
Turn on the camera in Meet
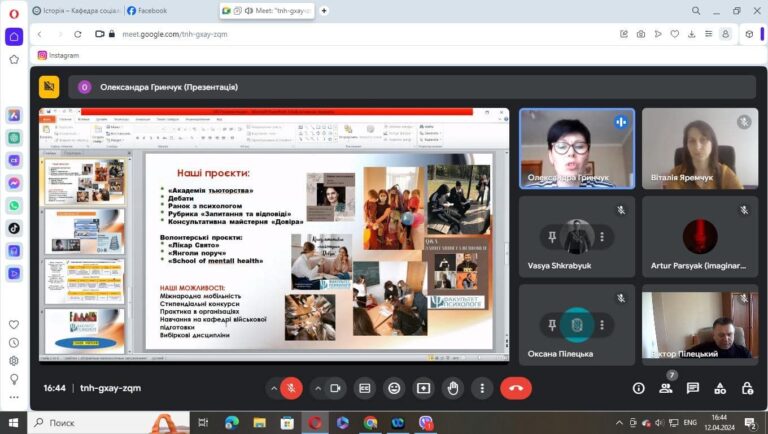336,388
